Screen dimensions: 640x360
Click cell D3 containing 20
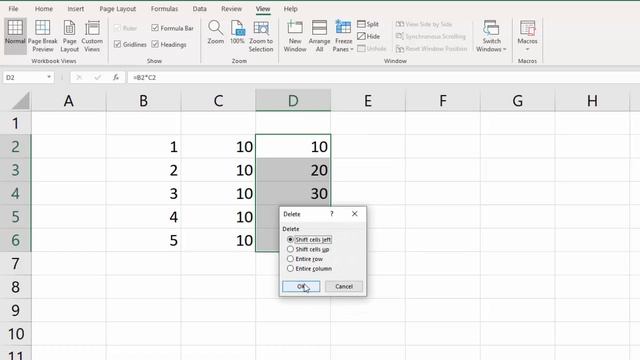pyautogui.click(x=293, y=170)
